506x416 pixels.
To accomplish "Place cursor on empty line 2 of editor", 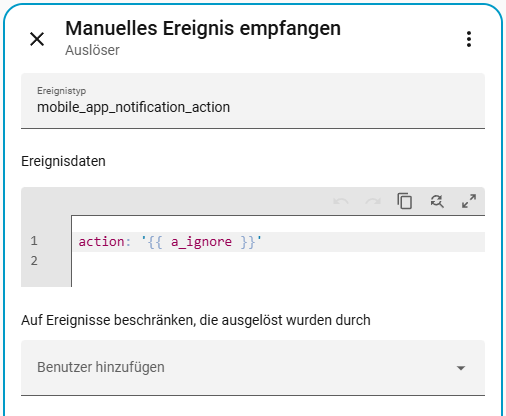I will pos(278,261).
